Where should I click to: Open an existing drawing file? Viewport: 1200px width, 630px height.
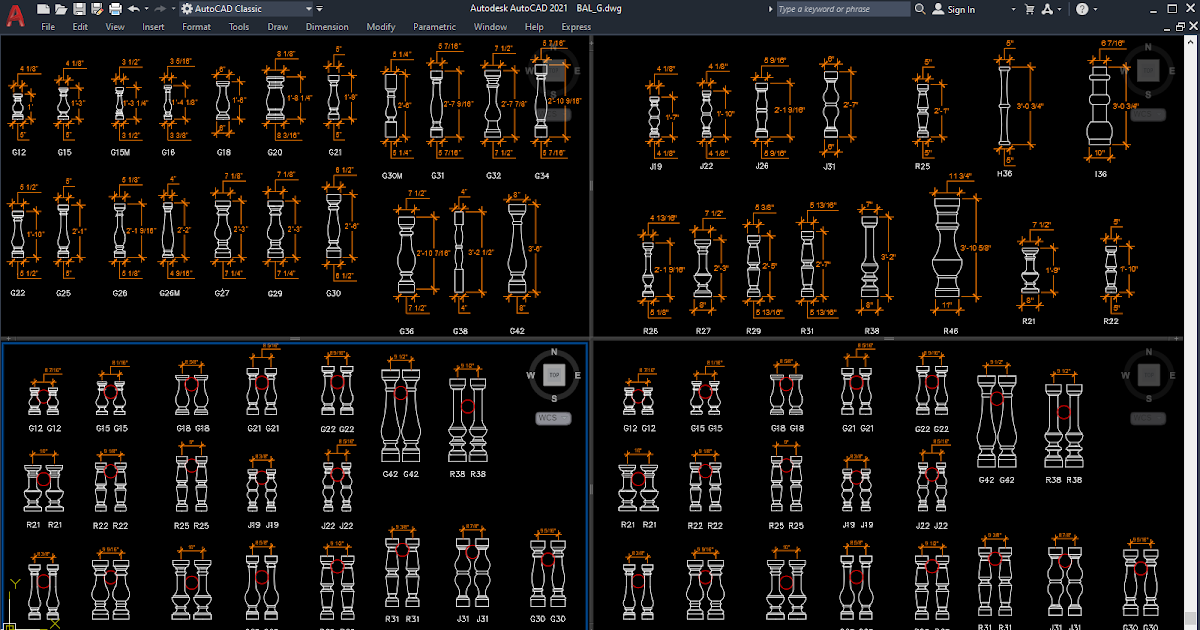coord(62,9)
